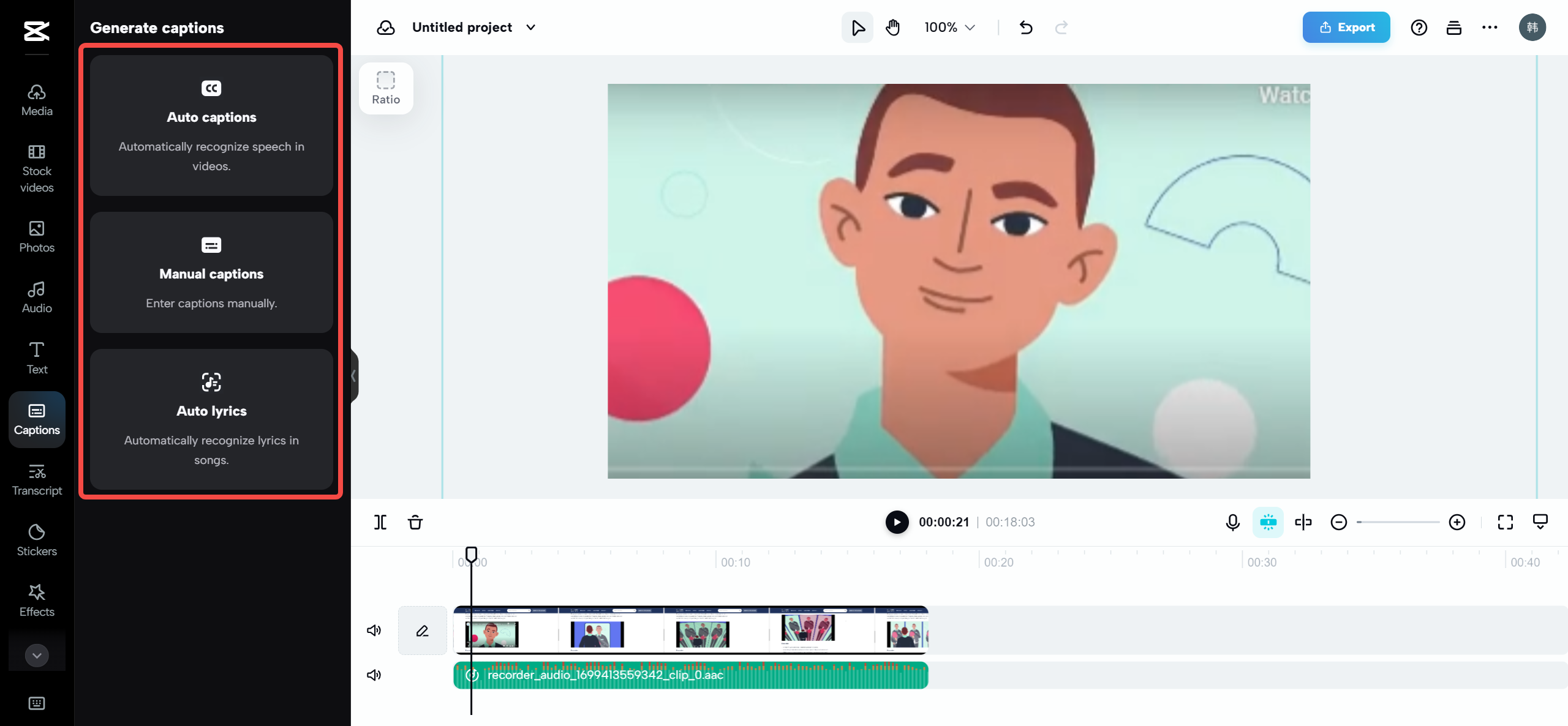The image size is (1568, 726).
Task: Mute the recorder audio track
Action: point(374,675)
